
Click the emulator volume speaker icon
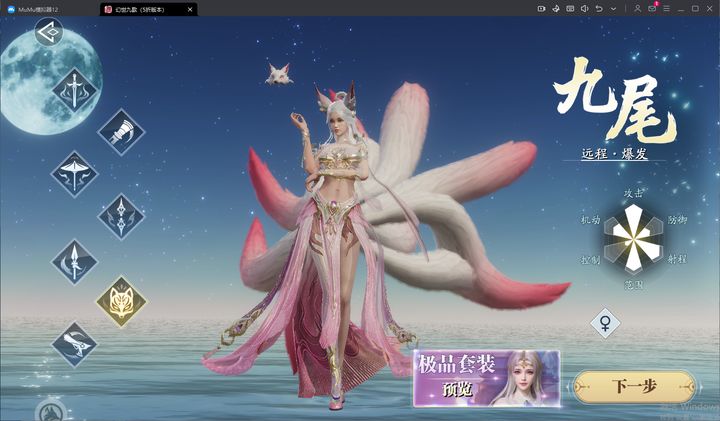[x=584, y=9]
